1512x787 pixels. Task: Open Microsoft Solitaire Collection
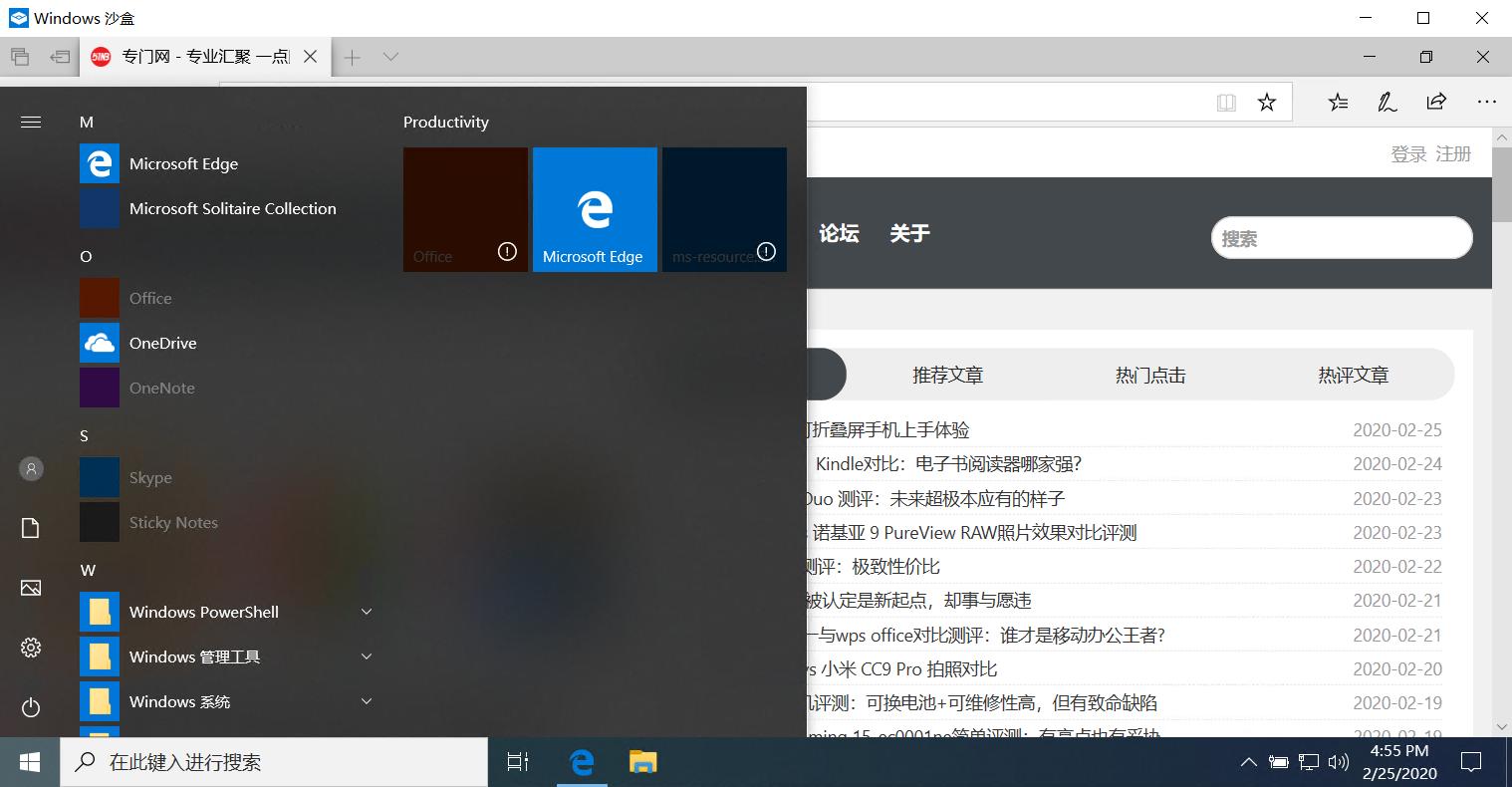click(x=232, y=208)
